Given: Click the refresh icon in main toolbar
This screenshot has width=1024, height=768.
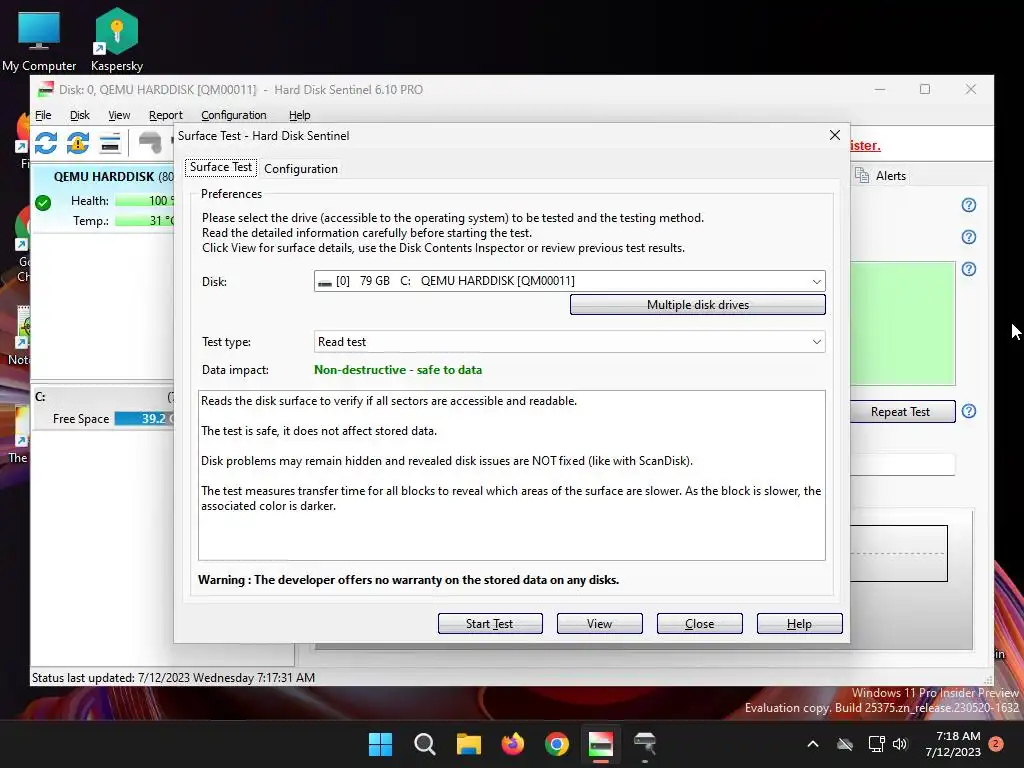Looking at the screenshot, I should pos(46,143).
